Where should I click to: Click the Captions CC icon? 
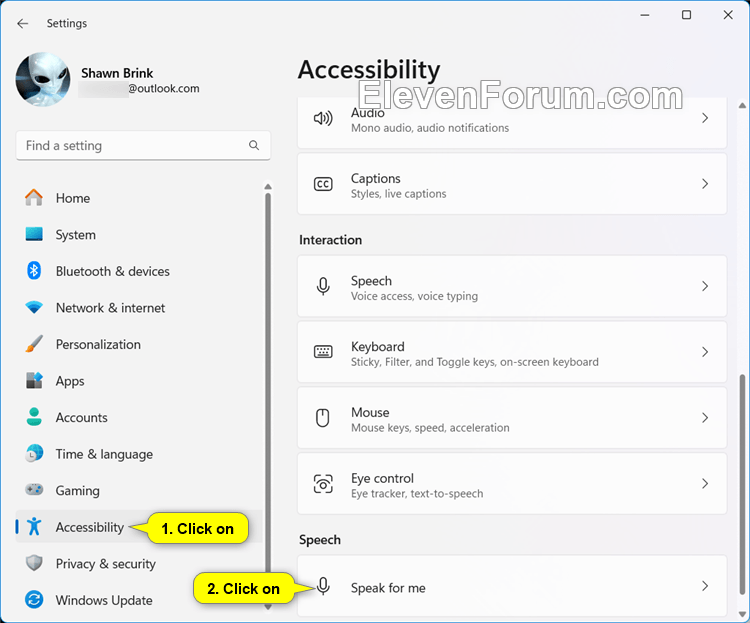point(323,184)
